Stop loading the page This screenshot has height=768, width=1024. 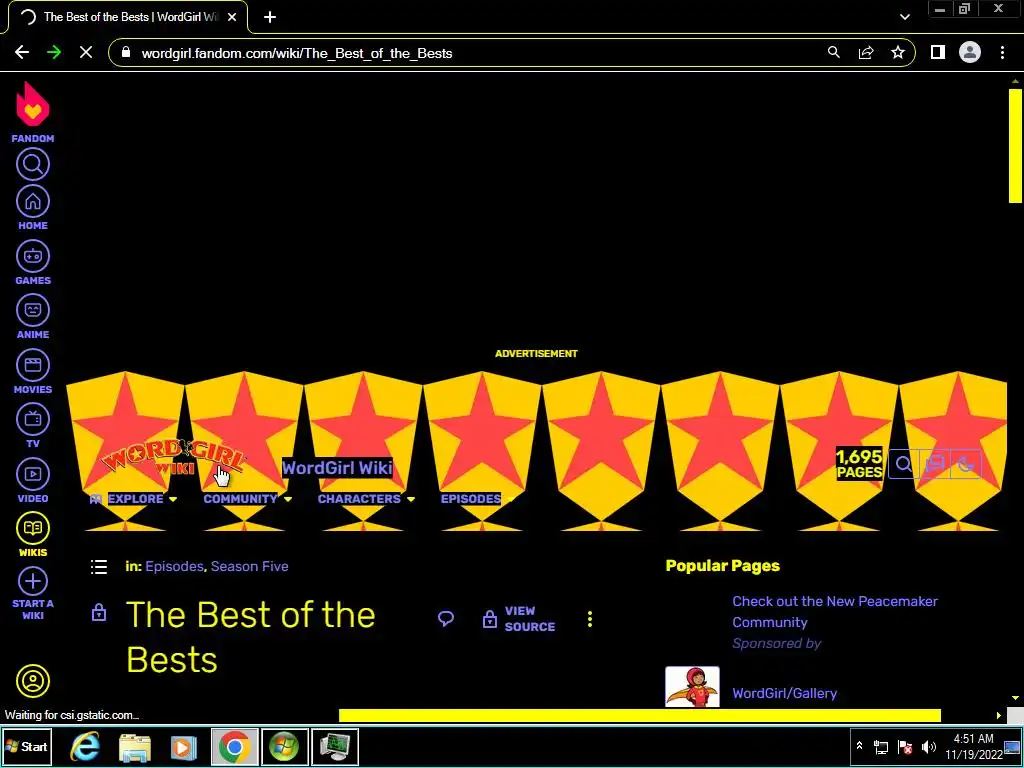(x=86, y=53)
